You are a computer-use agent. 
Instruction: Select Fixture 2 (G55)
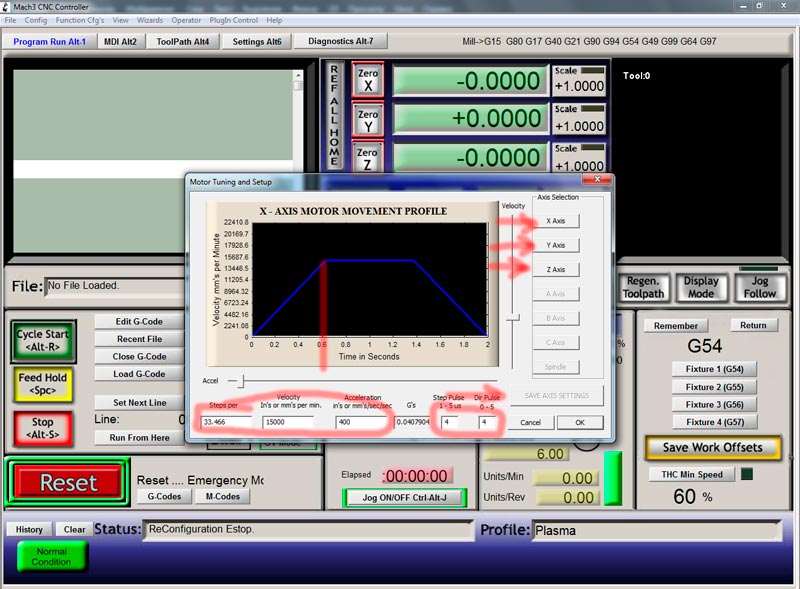(x=714, y=387)
